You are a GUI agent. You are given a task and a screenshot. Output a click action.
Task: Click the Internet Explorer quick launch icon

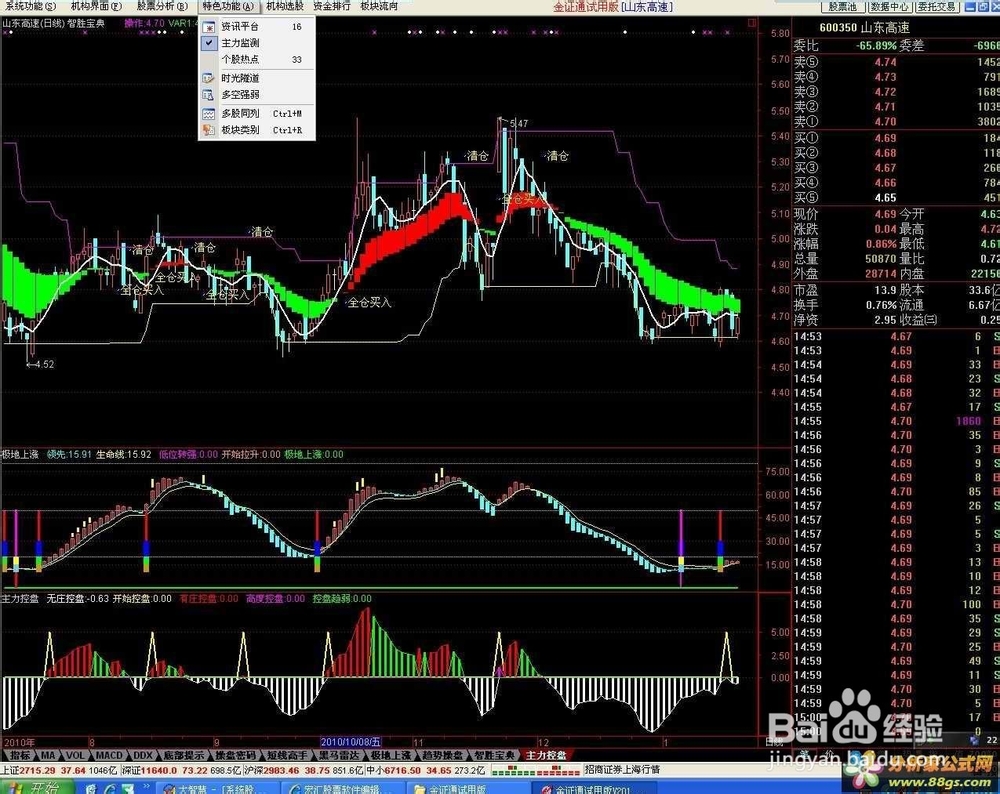pos(110,789)
